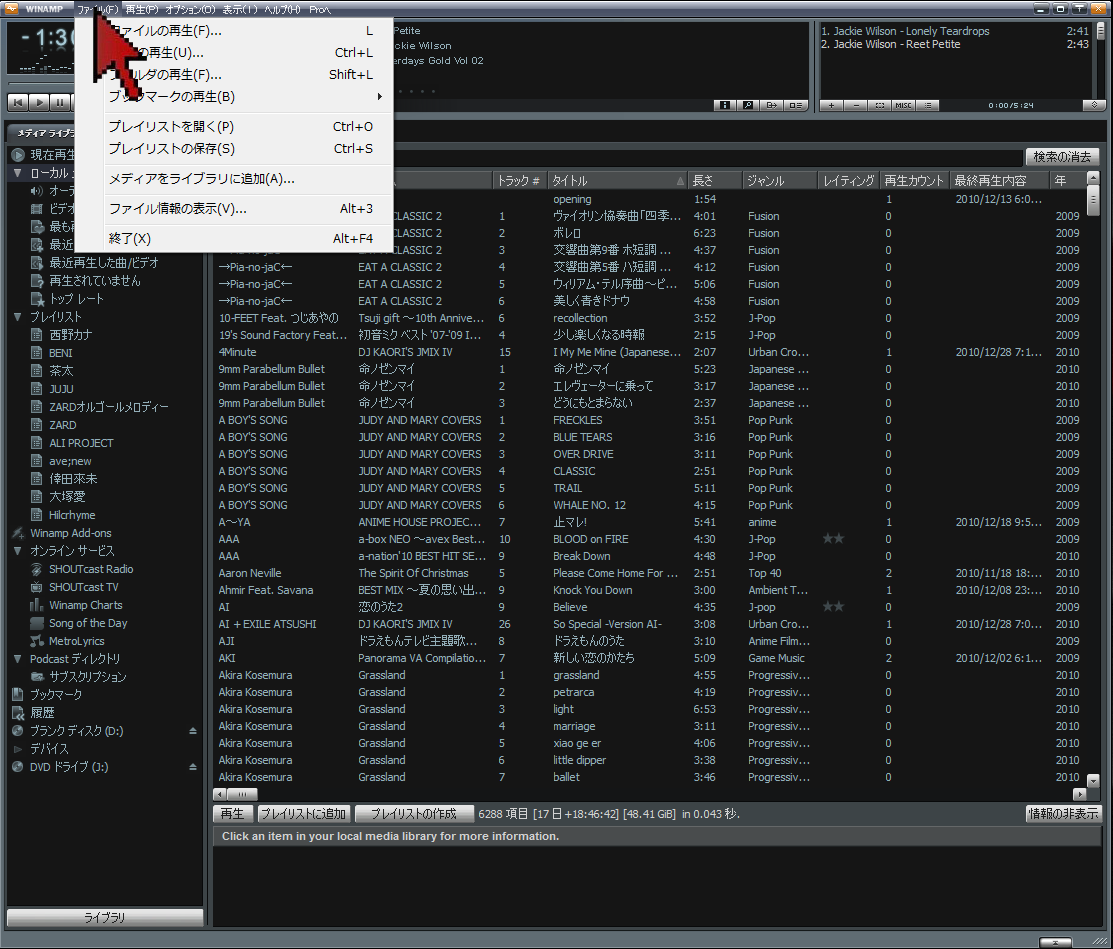The height and width of the screenshot is (949, 1113).
Task: Click the 再生 button below list
Action: click(233, 813)
